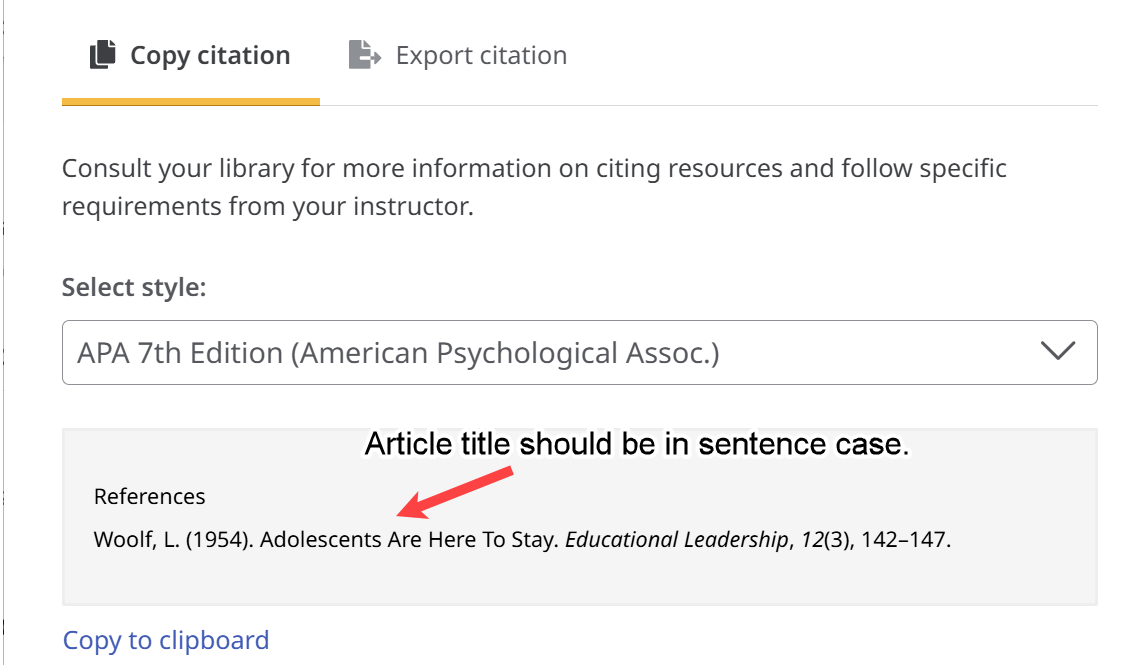The width and height of the screenshot is (1122, 665).
Task: Click the copy pages icon beside Copy citation
Action: click(x=100, y=55)
